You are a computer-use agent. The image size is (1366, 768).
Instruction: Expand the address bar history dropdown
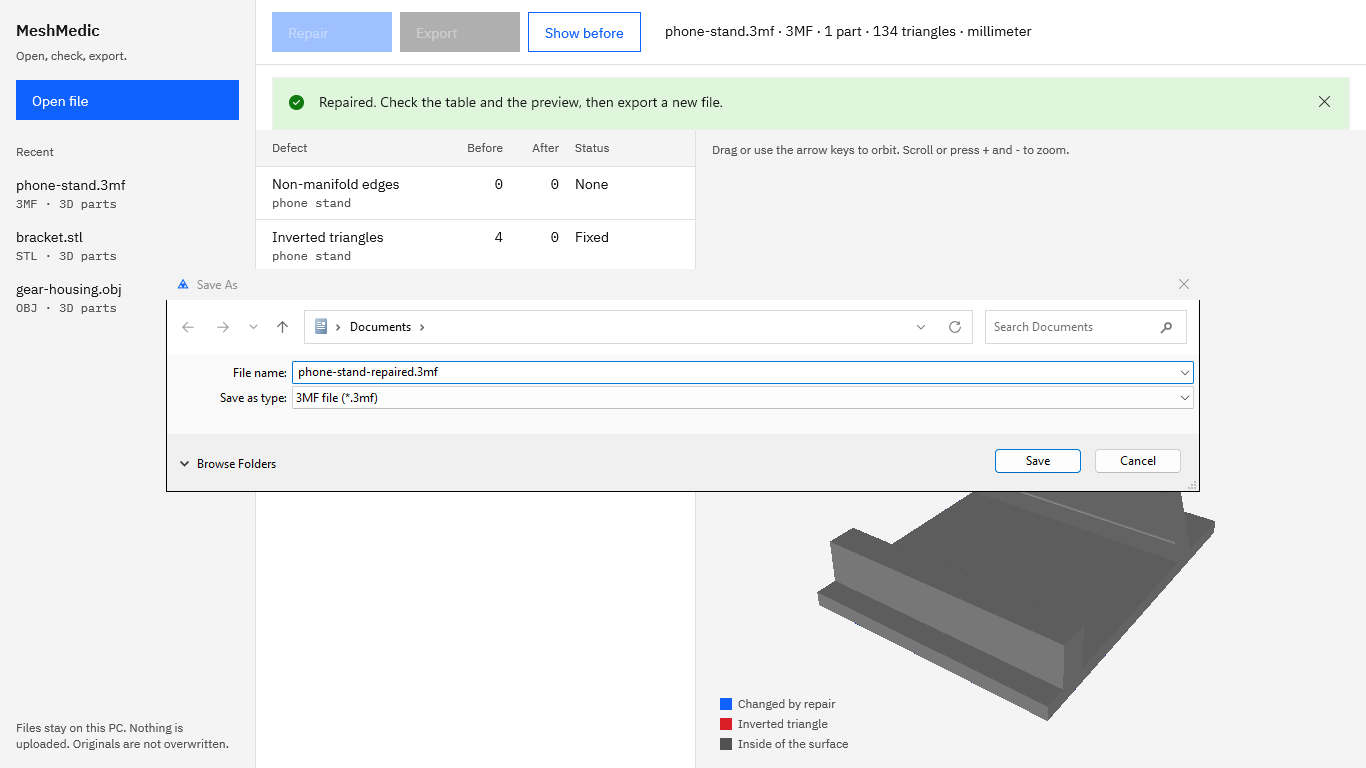(921, 327)
